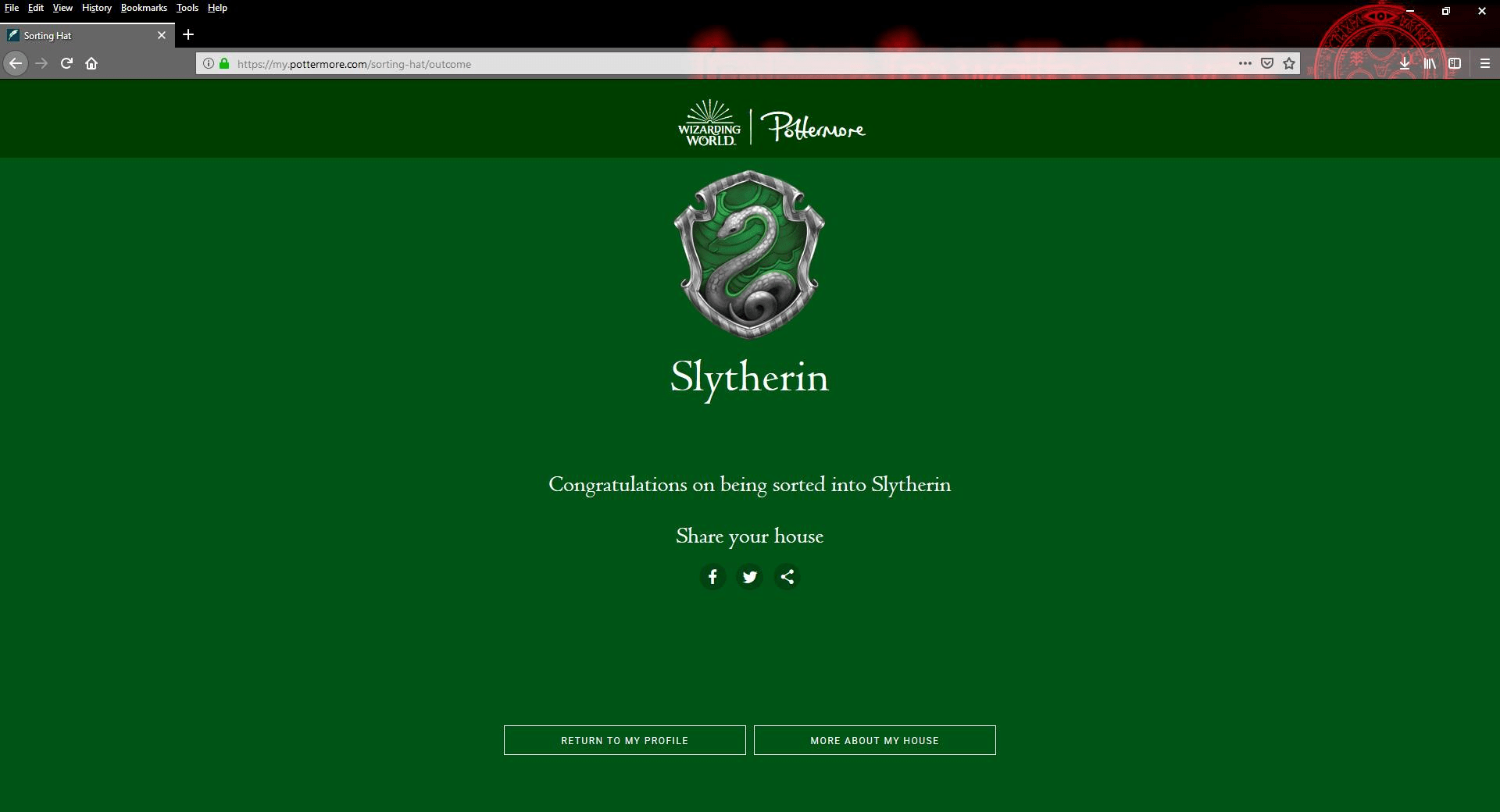Open the generic share options icon

787,577
